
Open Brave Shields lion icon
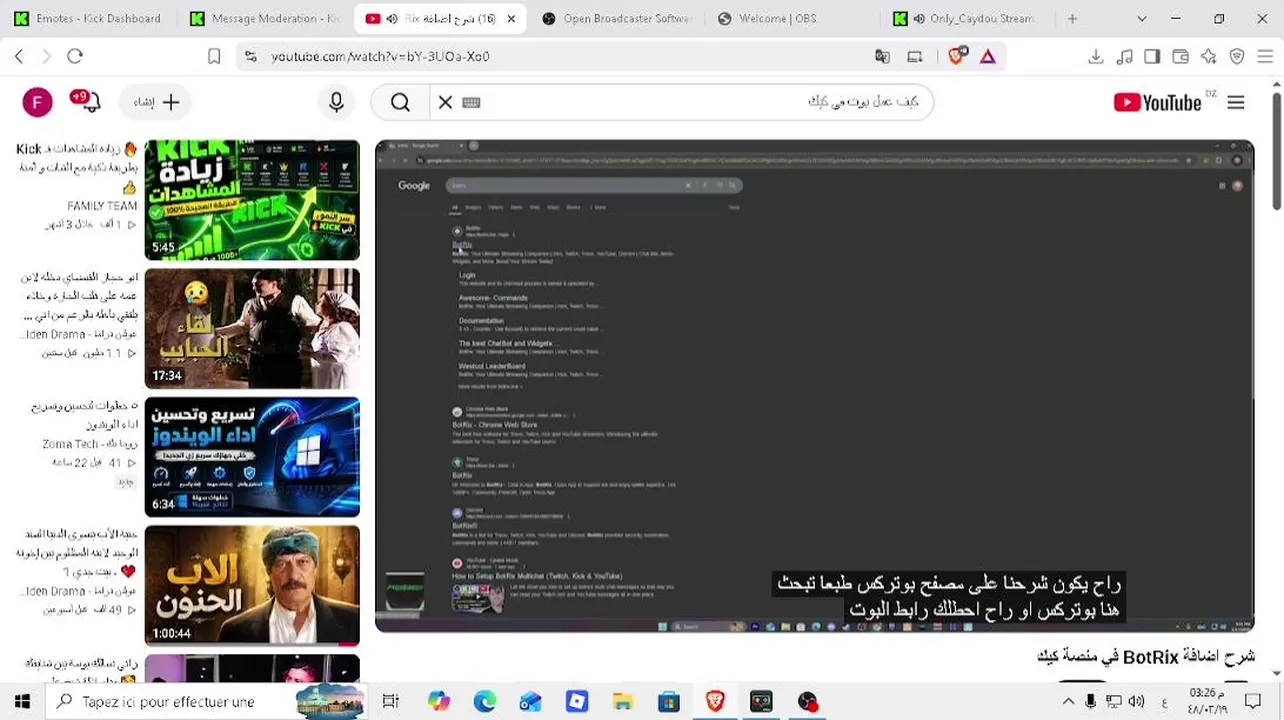coord(957,56)
